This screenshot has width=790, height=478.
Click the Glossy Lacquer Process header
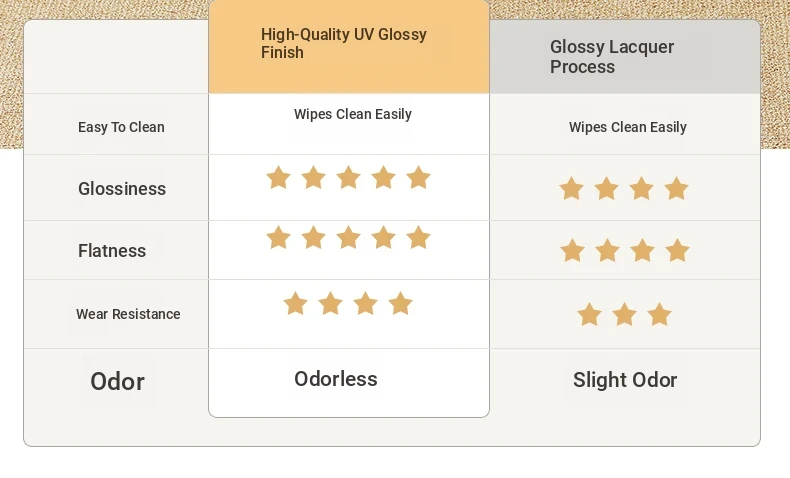[x=612, y=56]
